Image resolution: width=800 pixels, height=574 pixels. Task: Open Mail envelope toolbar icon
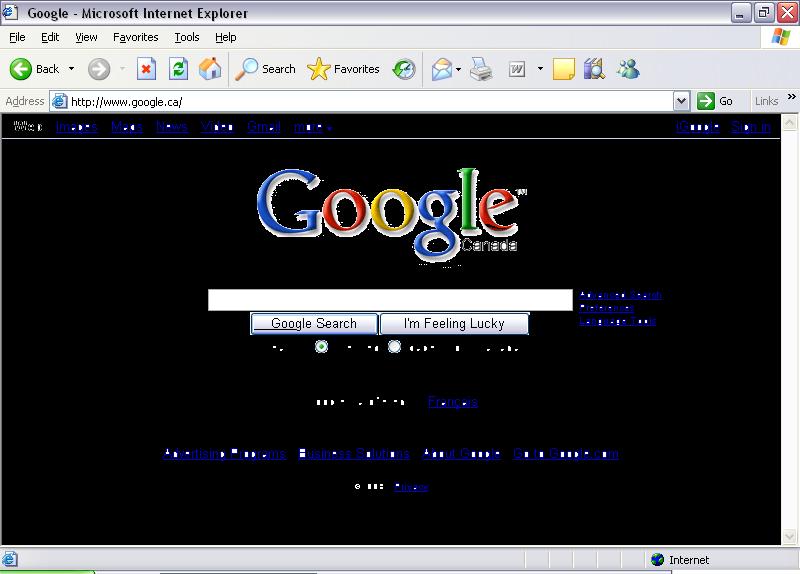pos(442,69)
